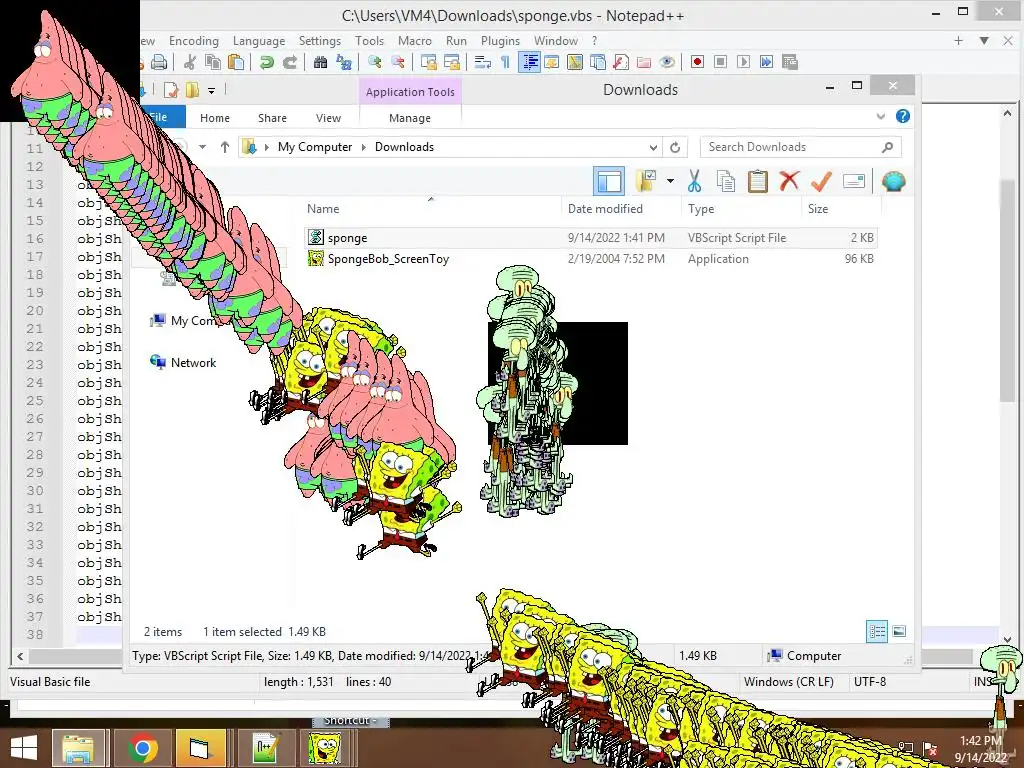Open Run menu in Notepad++
The height and width of the screenshot is (768, 1024).
456,40
